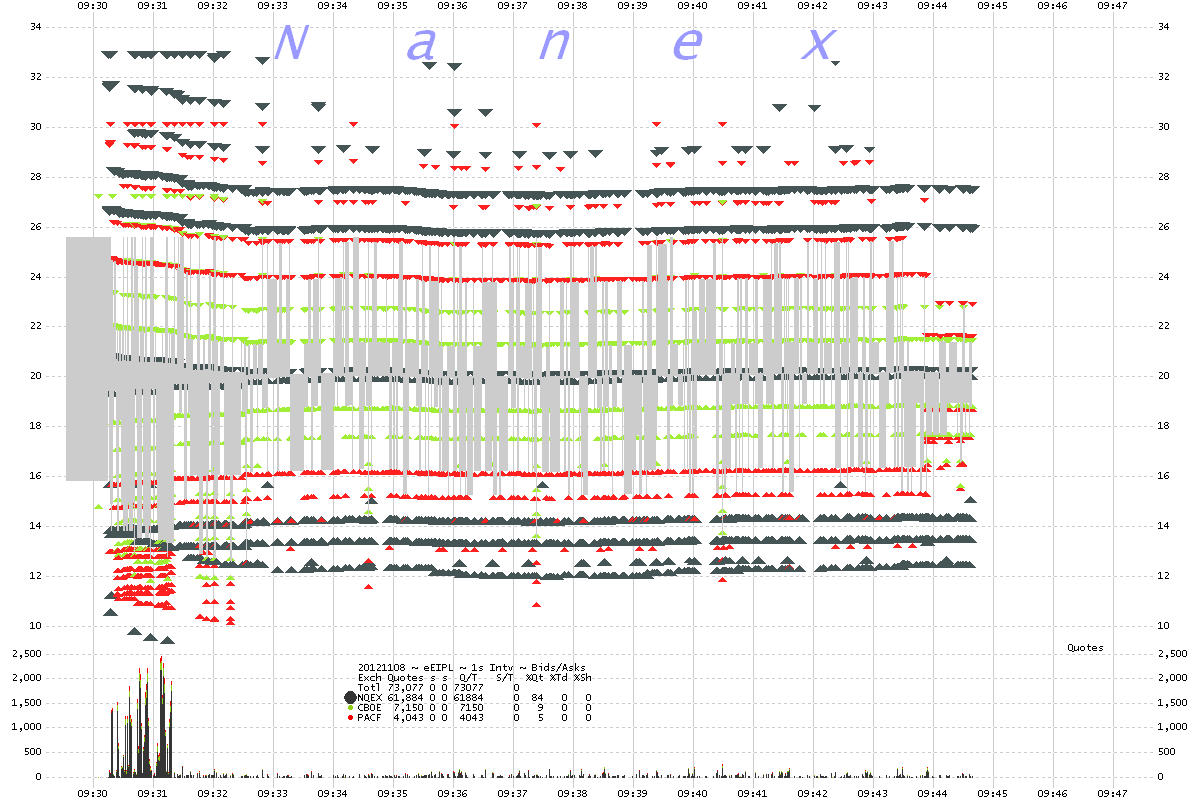Click the 16 label on right price axis
Screen dimensions: 1200x800
[x=1164, y=476]
